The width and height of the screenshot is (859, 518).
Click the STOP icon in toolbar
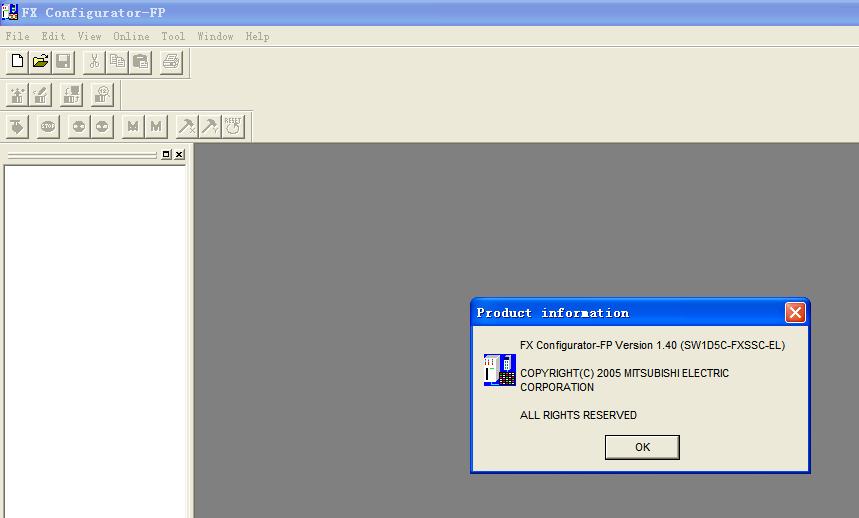coord(48,127)
